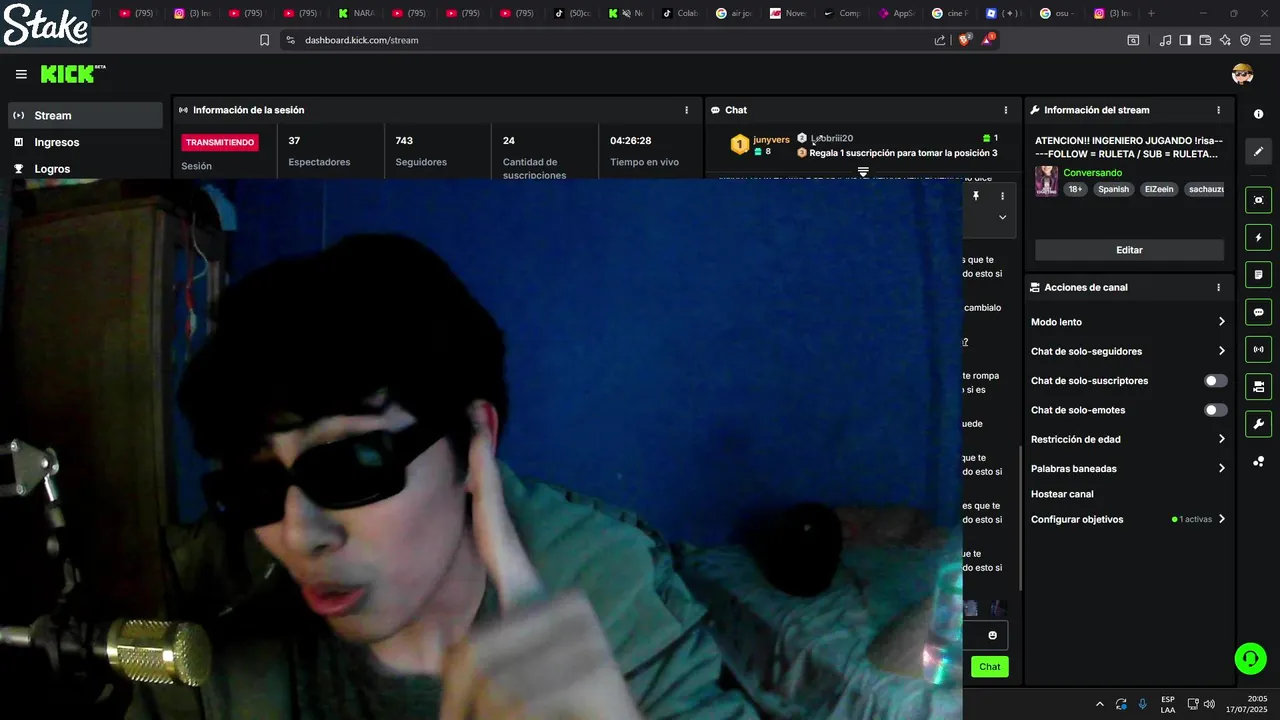Open the browser main menu button
Viewport: 1280px width, 720px height.
[1265, 40]
